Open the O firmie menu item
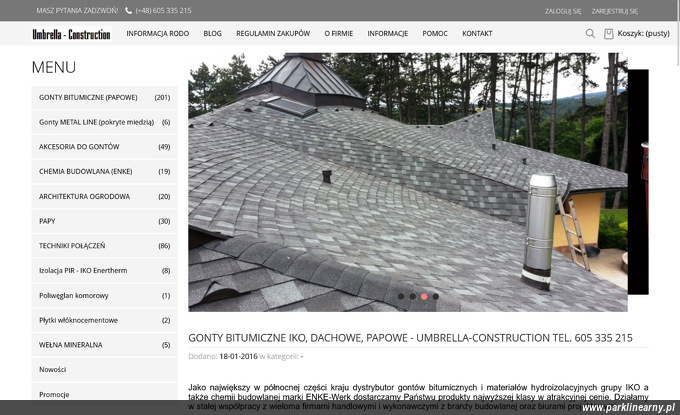The width and height of the screenshot is (680, 415). [339, 33]
